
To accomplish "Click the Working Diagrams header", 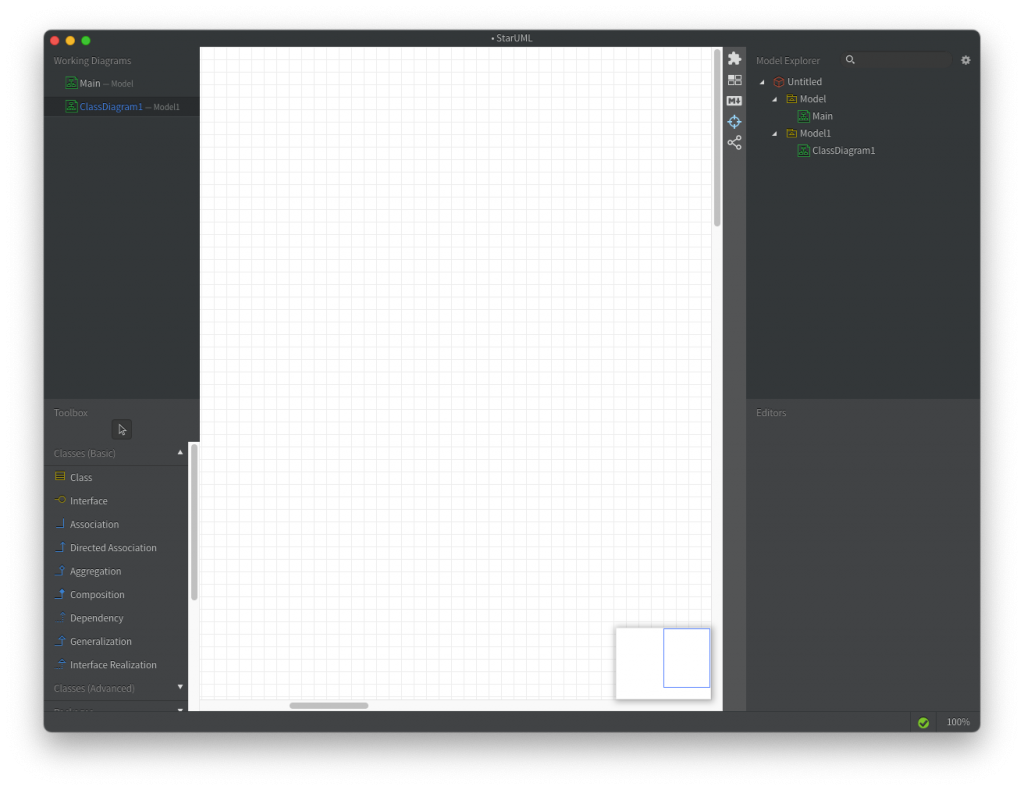I will pos(92,61).
